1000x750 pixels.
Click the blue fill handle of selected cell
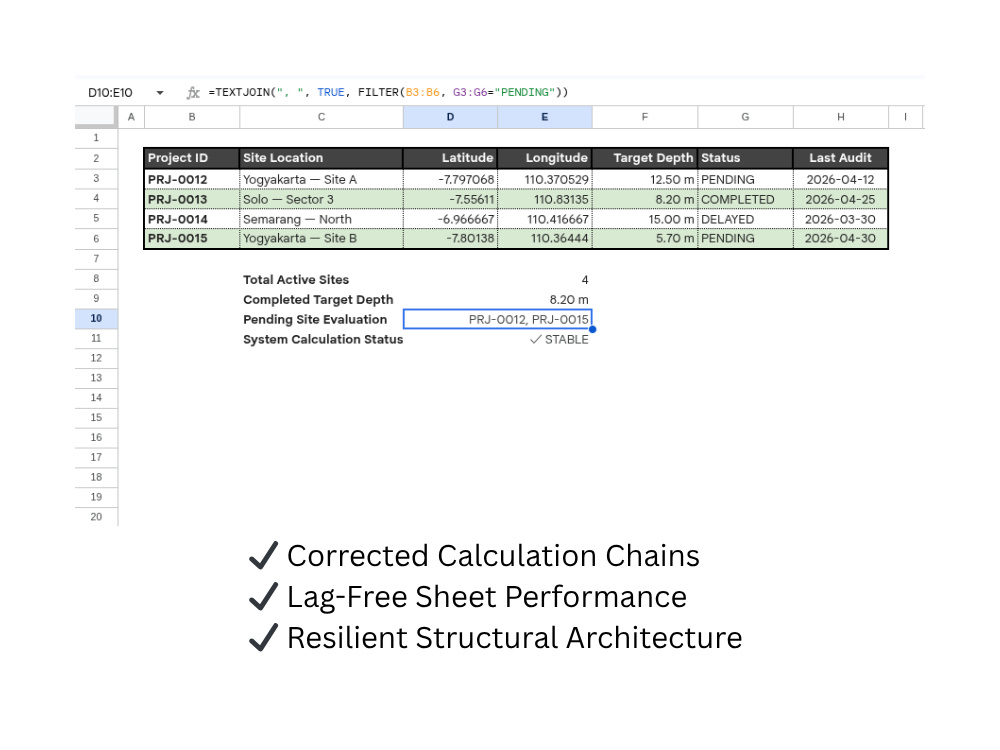pyautogui.click(x=592, y=329)
